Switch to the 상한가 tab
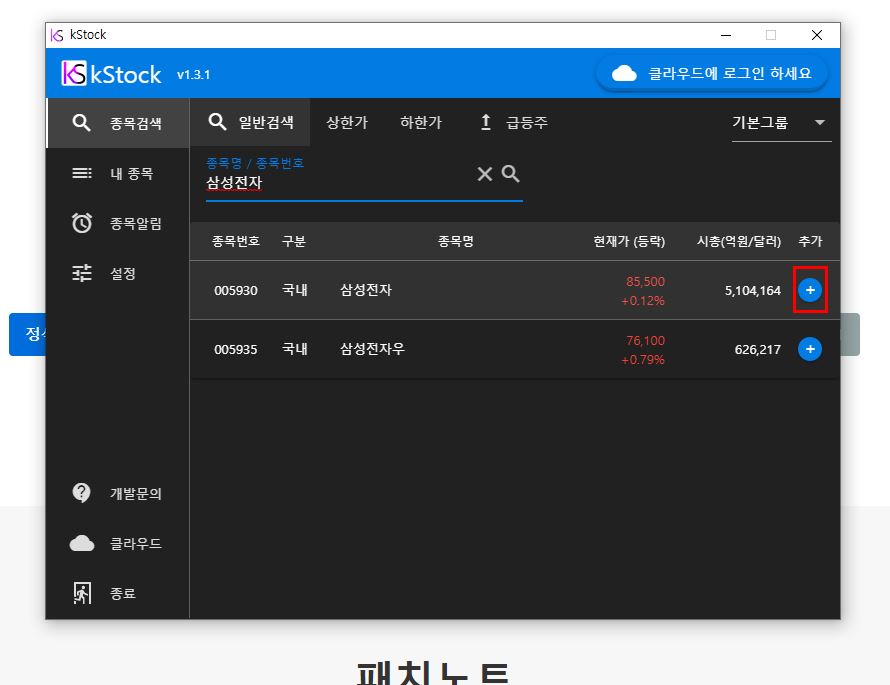This screenshot has height=685, width=890. click(347, 122)
